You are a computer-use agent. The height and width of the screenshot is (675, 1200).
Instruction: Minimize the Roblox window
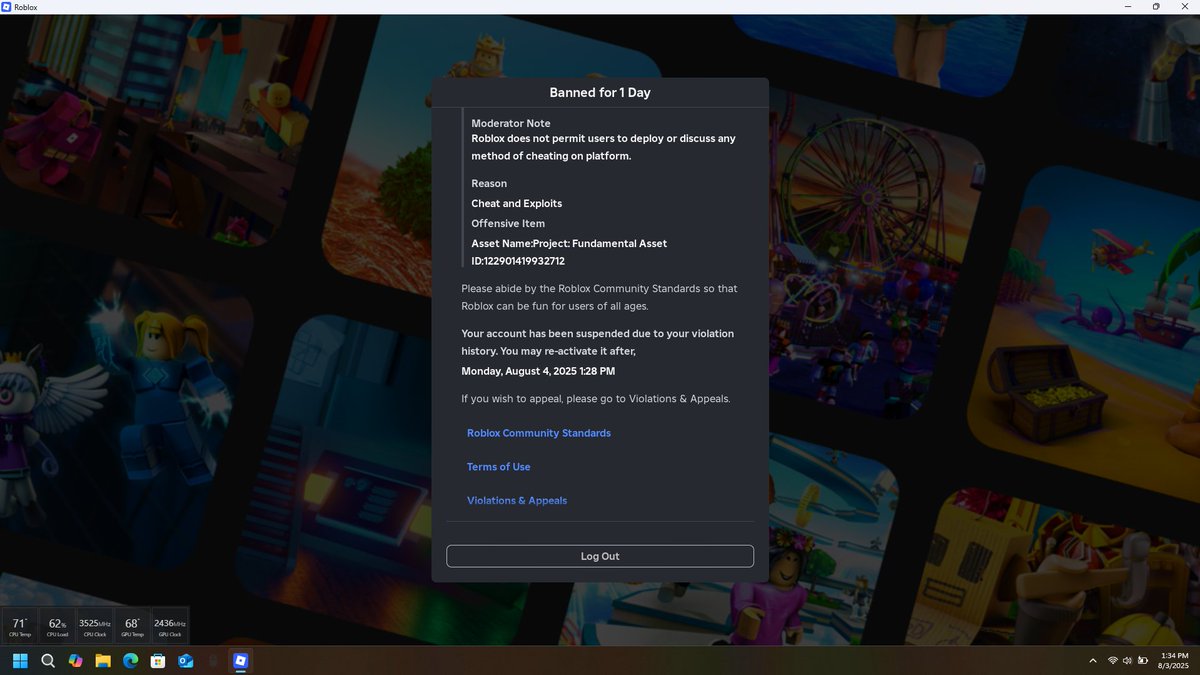point(1128,6)
